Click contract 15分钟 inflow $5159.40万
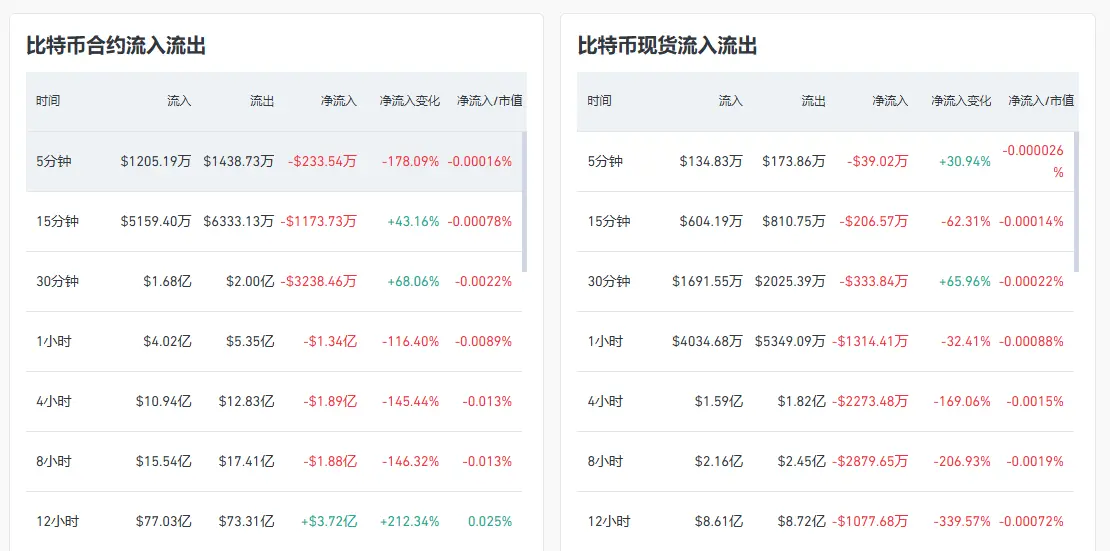The image size is (1110, 551). click(156, 221)
